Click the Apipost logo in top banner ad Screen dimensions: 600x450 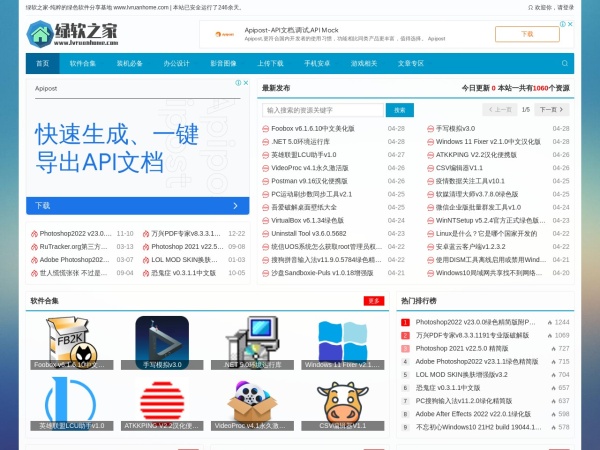tap(225, 34)
